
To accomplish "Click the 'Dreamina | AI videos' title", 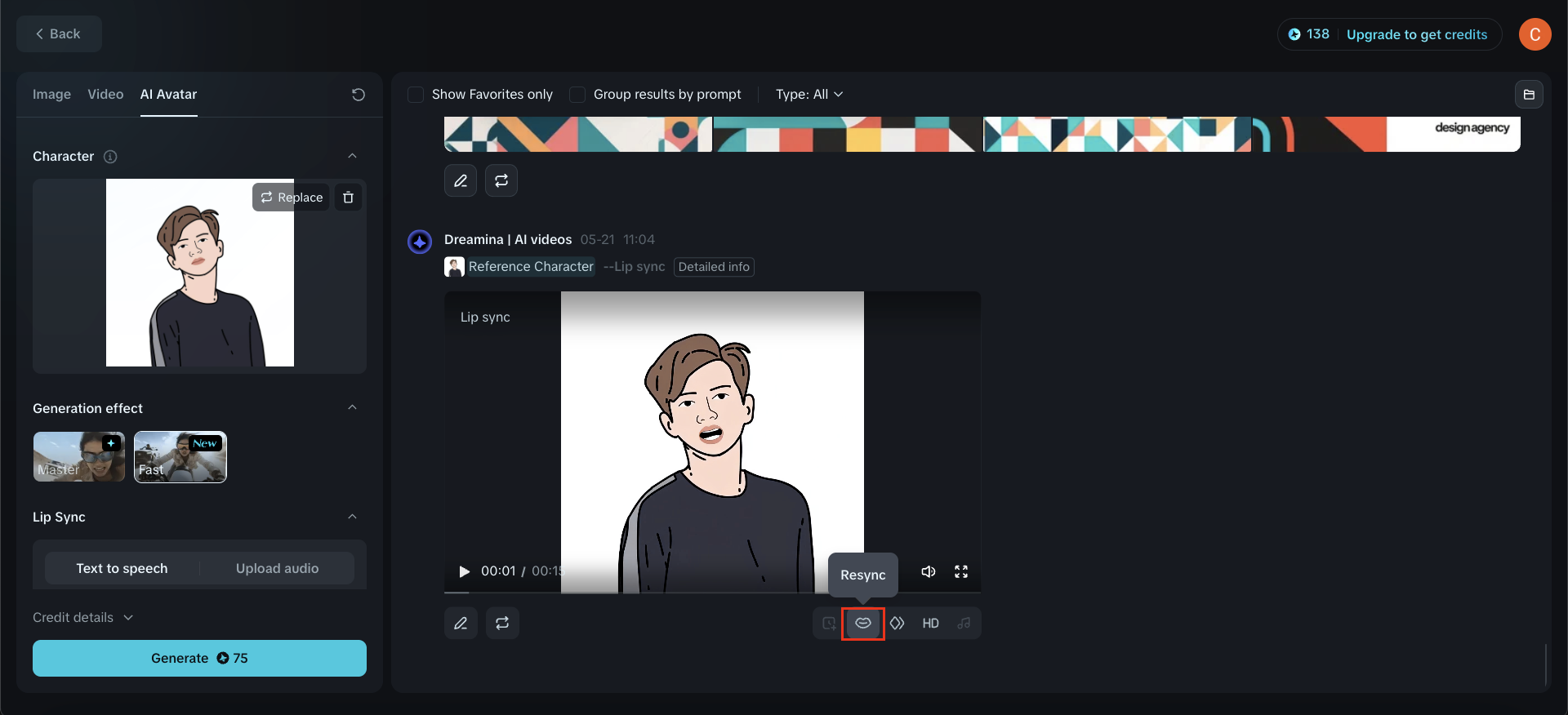I will tap(508, 240).
